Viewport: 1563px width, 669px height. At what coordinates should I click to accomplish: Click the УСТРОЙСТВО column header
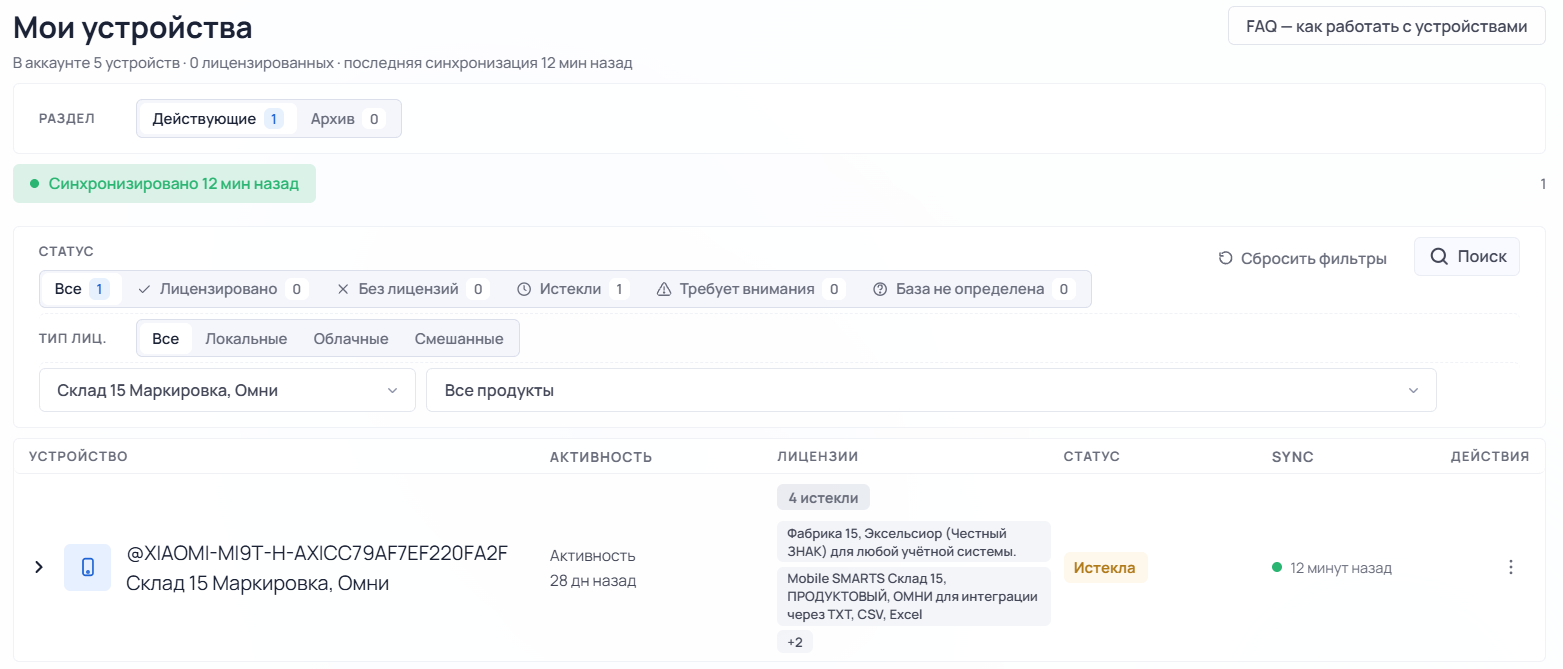click(x=78, y=456)
